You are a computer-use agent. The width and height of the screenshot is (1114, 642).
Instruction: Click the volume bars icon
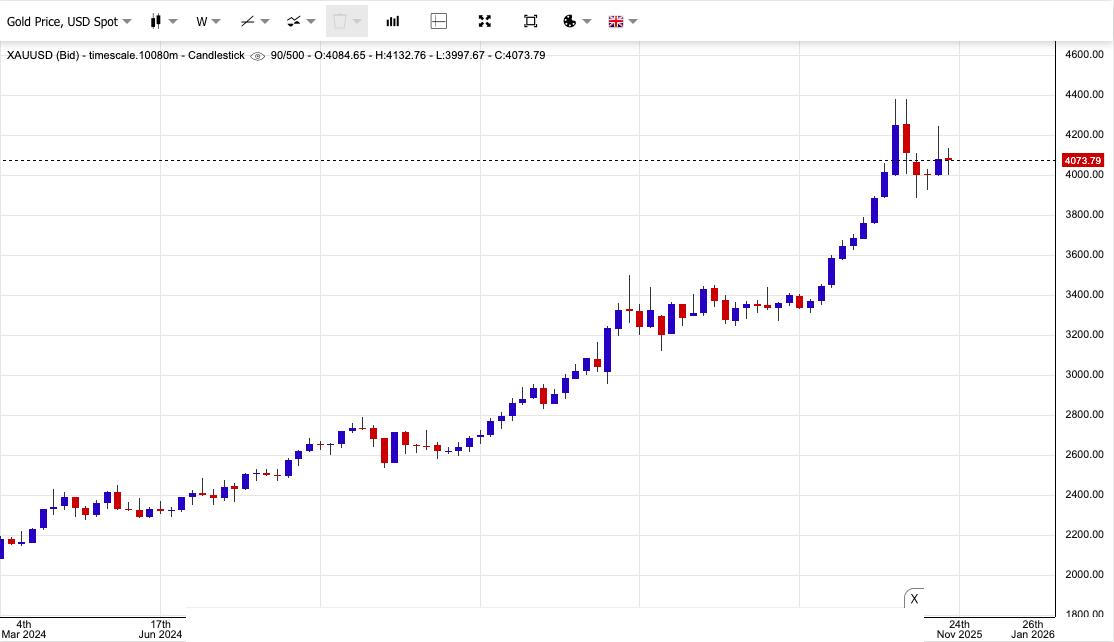point(393,21)
